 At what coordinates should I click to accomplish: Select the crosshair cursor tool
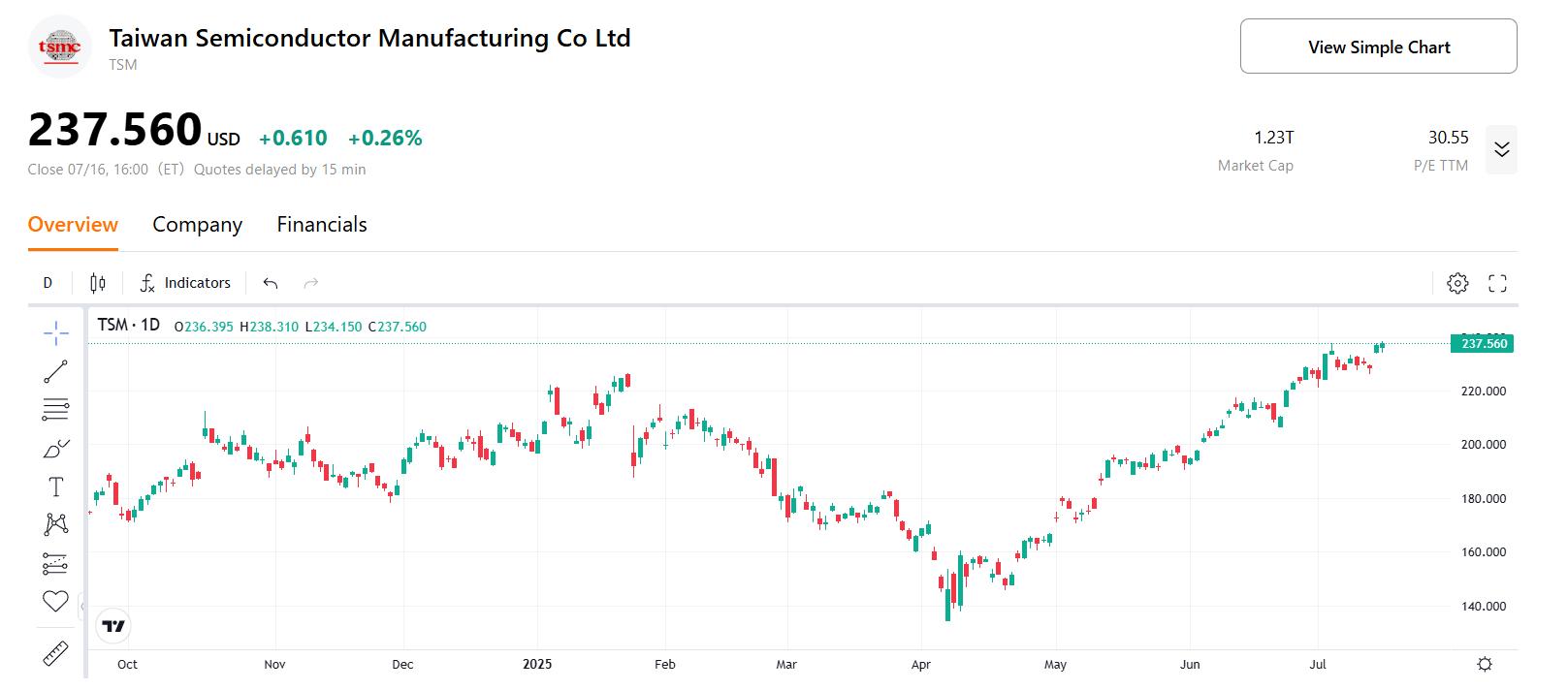point(55,330)
